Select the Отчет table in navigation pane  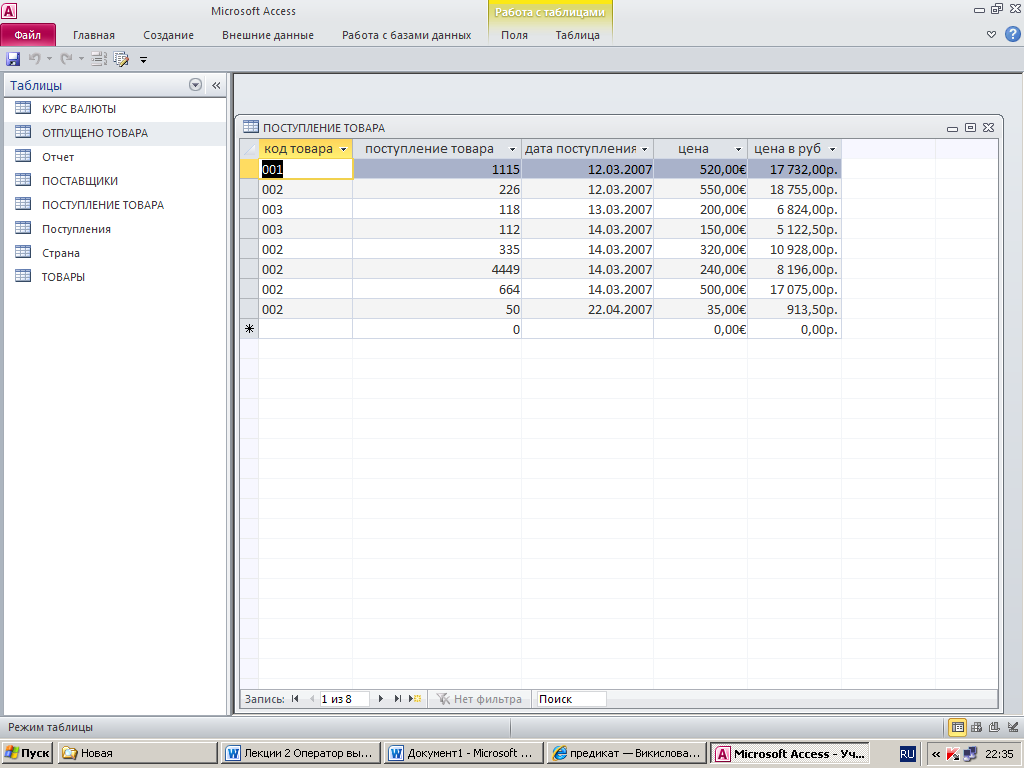pos(58,157)
